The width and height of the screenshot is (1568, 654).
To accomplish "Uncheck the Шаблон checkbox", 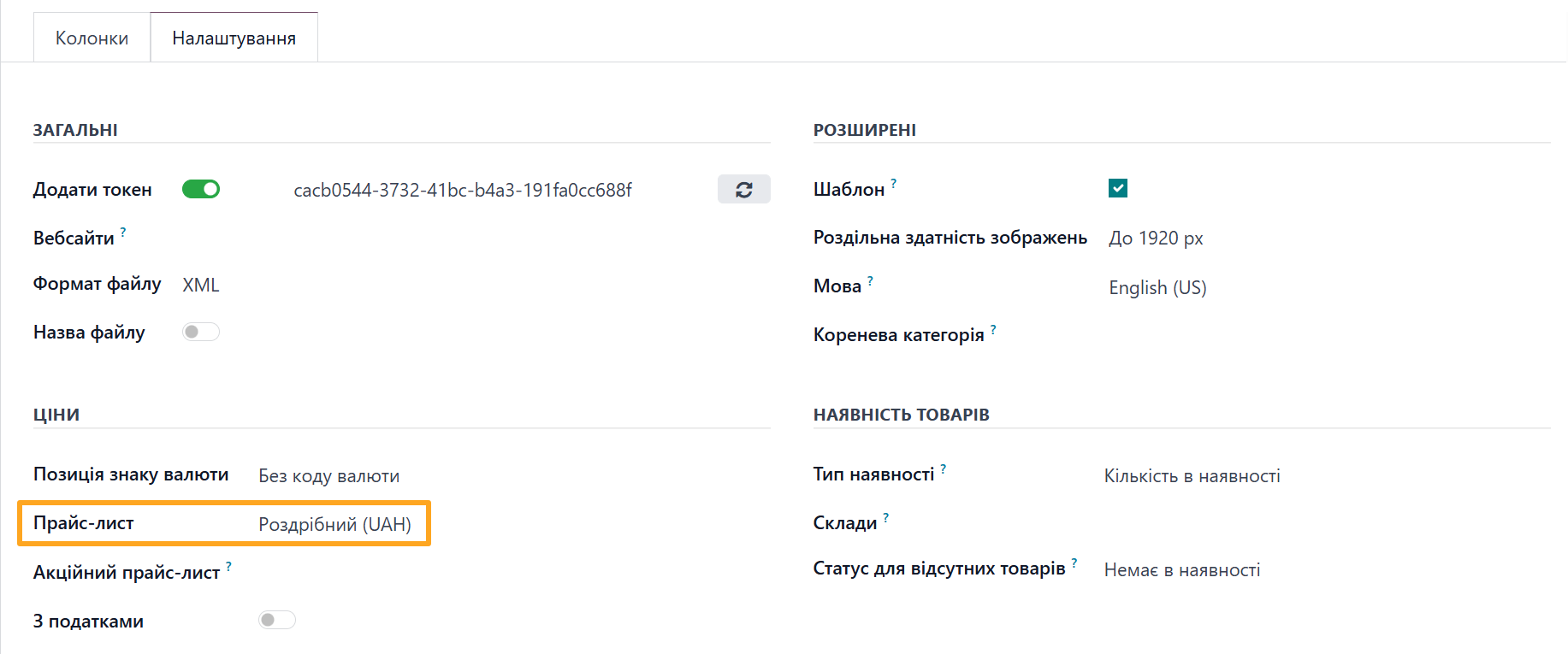I will (1117, 188).
